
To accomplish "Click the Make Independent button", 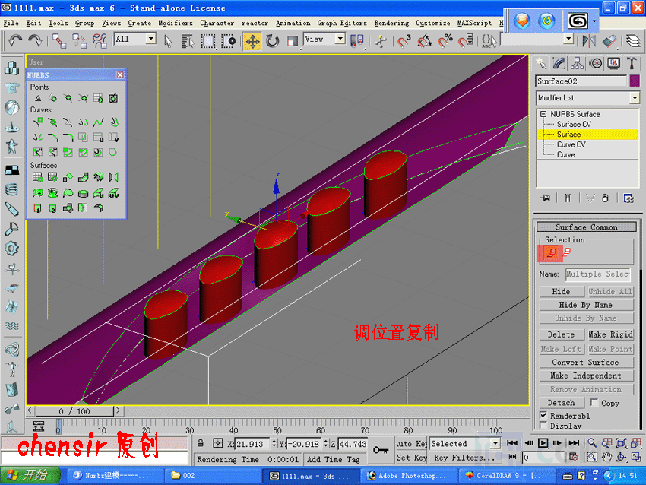I will pos(586,375).
